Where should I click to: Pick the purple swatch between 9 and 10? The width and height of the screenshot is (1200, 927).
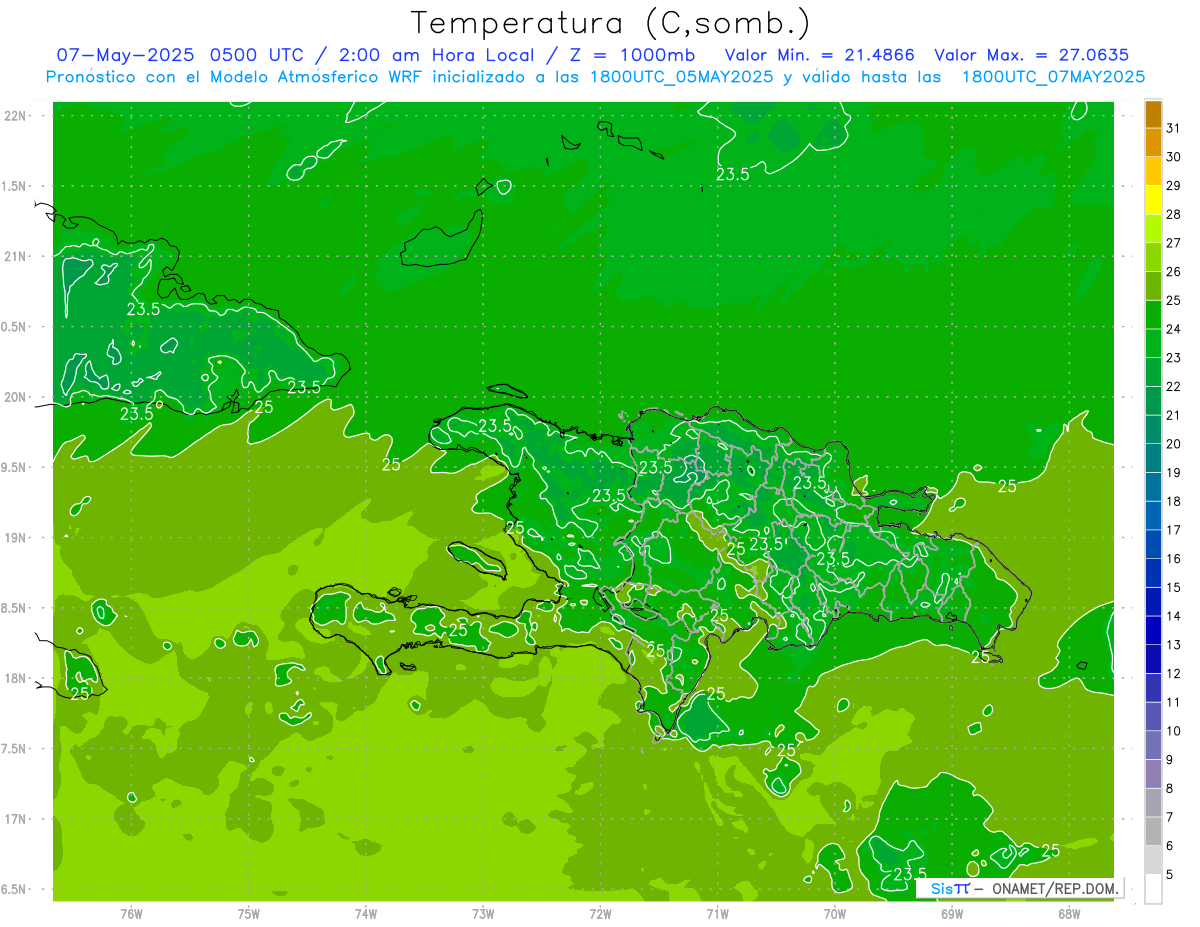click(x=1153, y=745)
